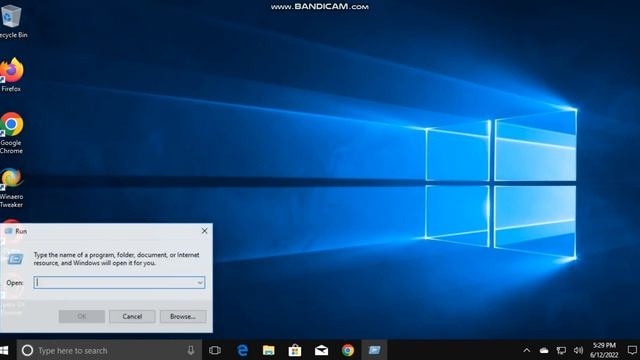Image resolution: width=640 pixels, height=360 pixels.
Task: Open the Action Center notifications
Action: [632, 350]
